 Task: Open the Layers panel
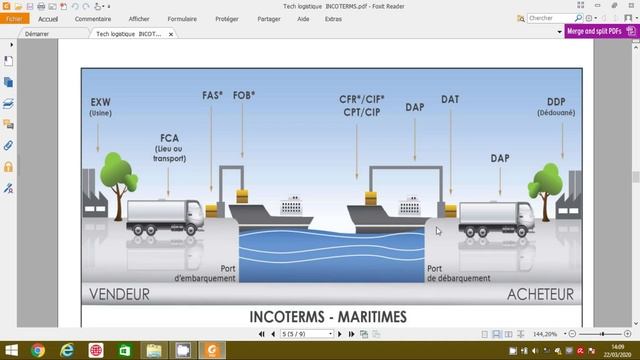coord(8,103)
